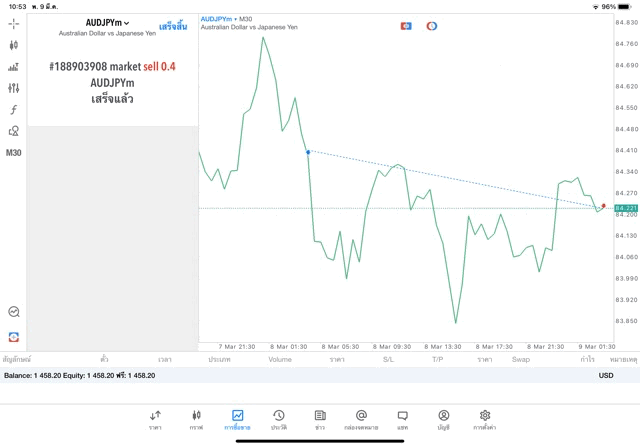Image resolution: width=640 pixels, height=447 pixels.
Task: Open the objects shapes icon
Action: tap(13, 131)
